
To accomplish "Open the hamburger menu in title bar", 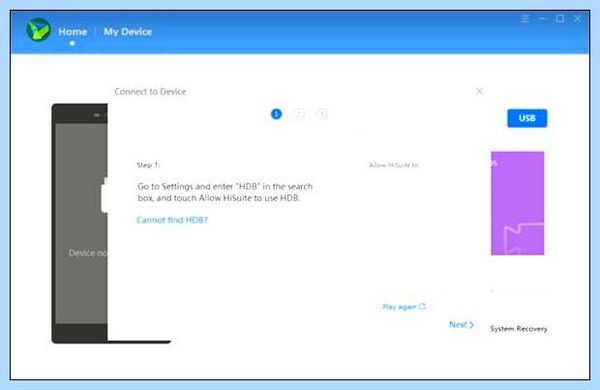I will pyautogui.click(x=525, y=18).
